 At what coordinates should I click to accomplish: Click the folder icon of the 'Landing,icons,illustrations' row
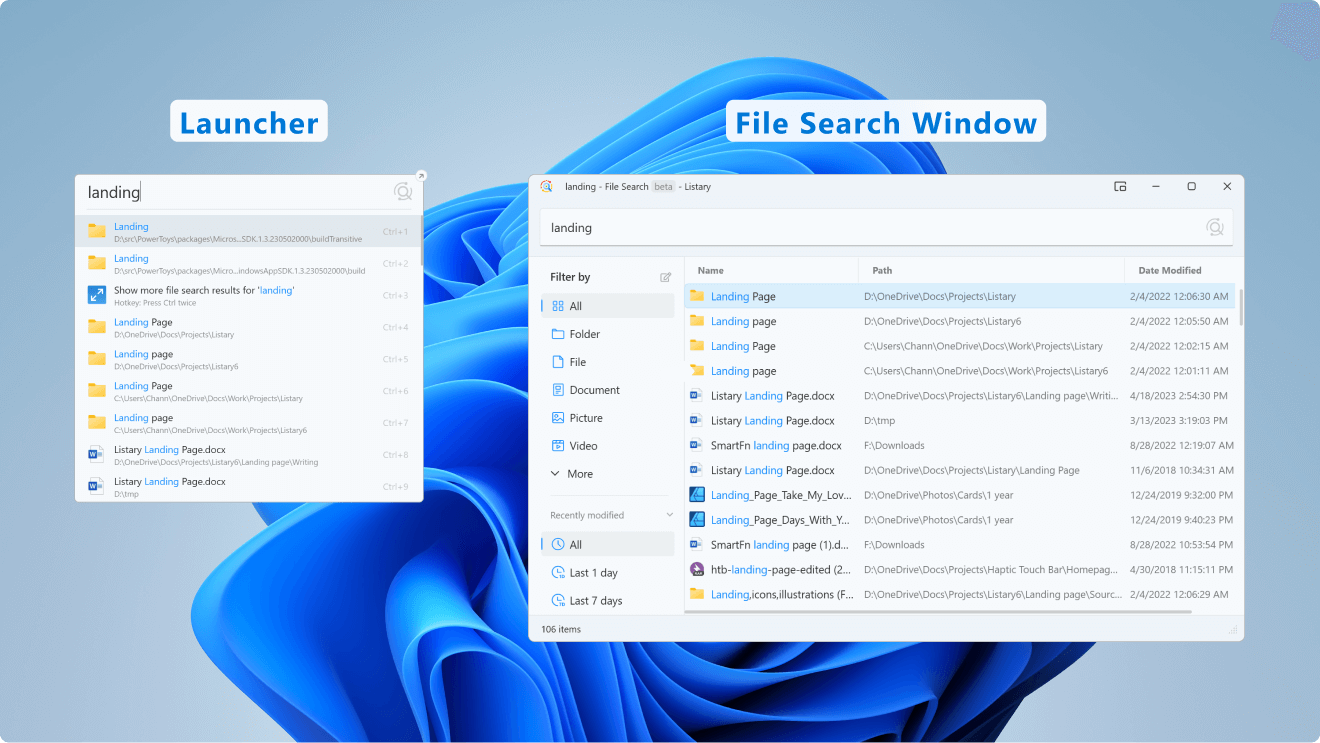point(697,594)
